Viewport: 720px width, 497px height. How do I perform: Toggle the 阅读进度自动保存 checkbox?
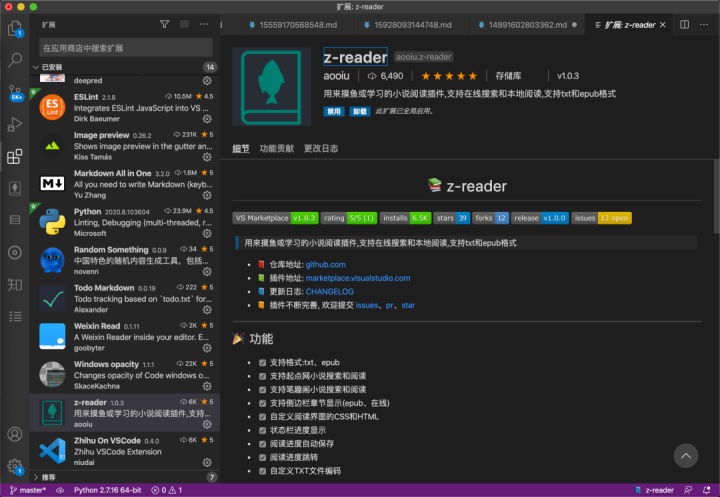pos(262,444)
